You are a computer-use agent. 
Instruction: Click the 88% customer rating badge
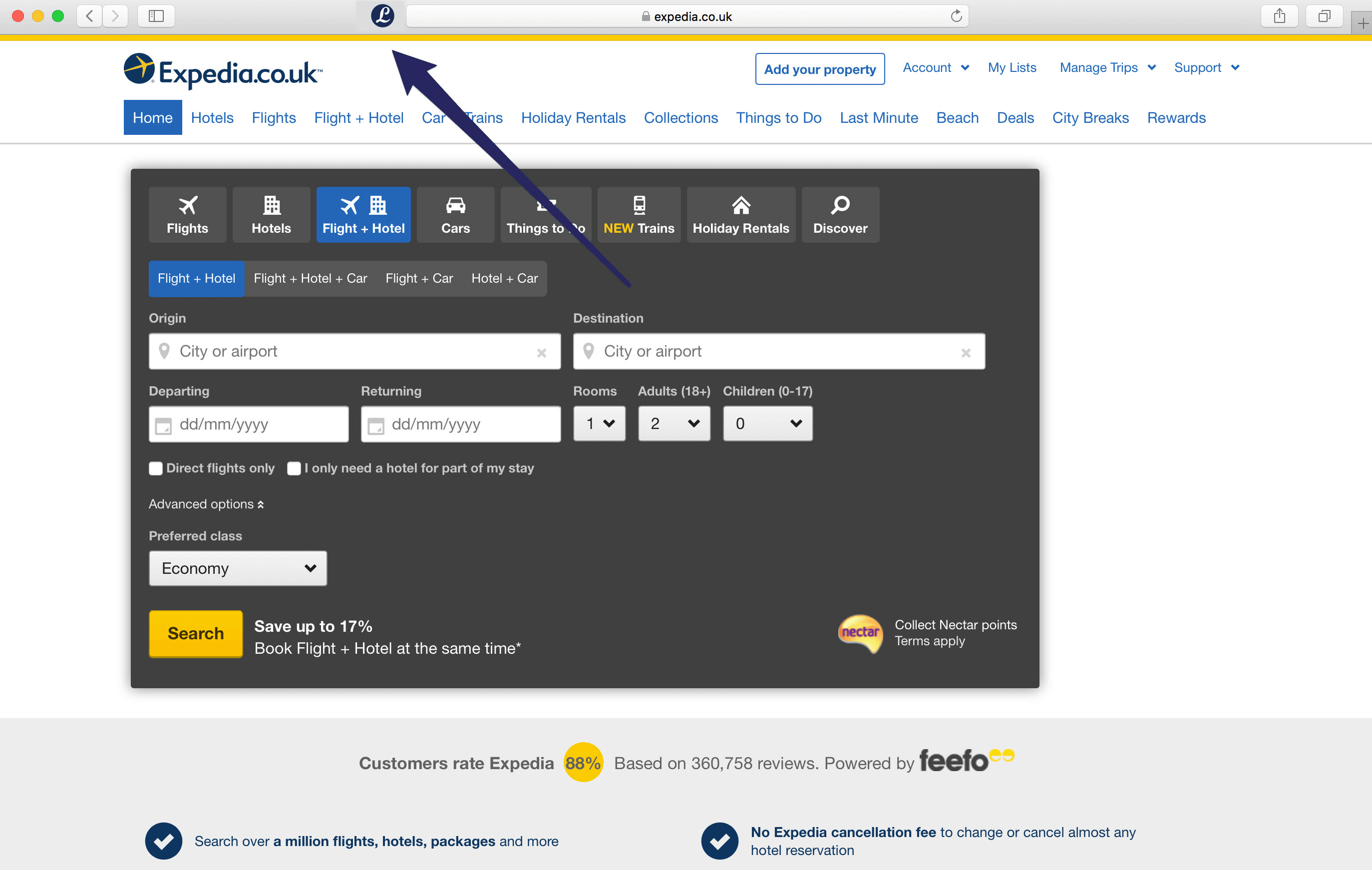(x=583, y=762)
